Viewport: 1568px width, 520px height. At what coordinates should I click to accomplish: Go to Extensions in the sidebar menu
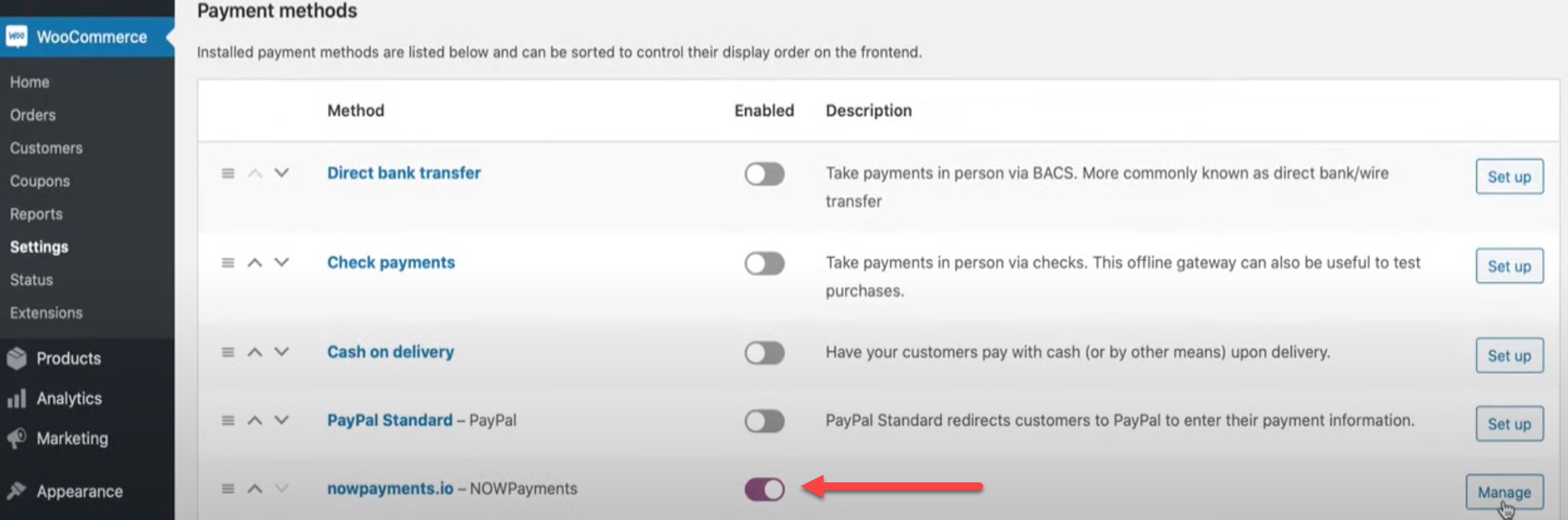point(46,313)
